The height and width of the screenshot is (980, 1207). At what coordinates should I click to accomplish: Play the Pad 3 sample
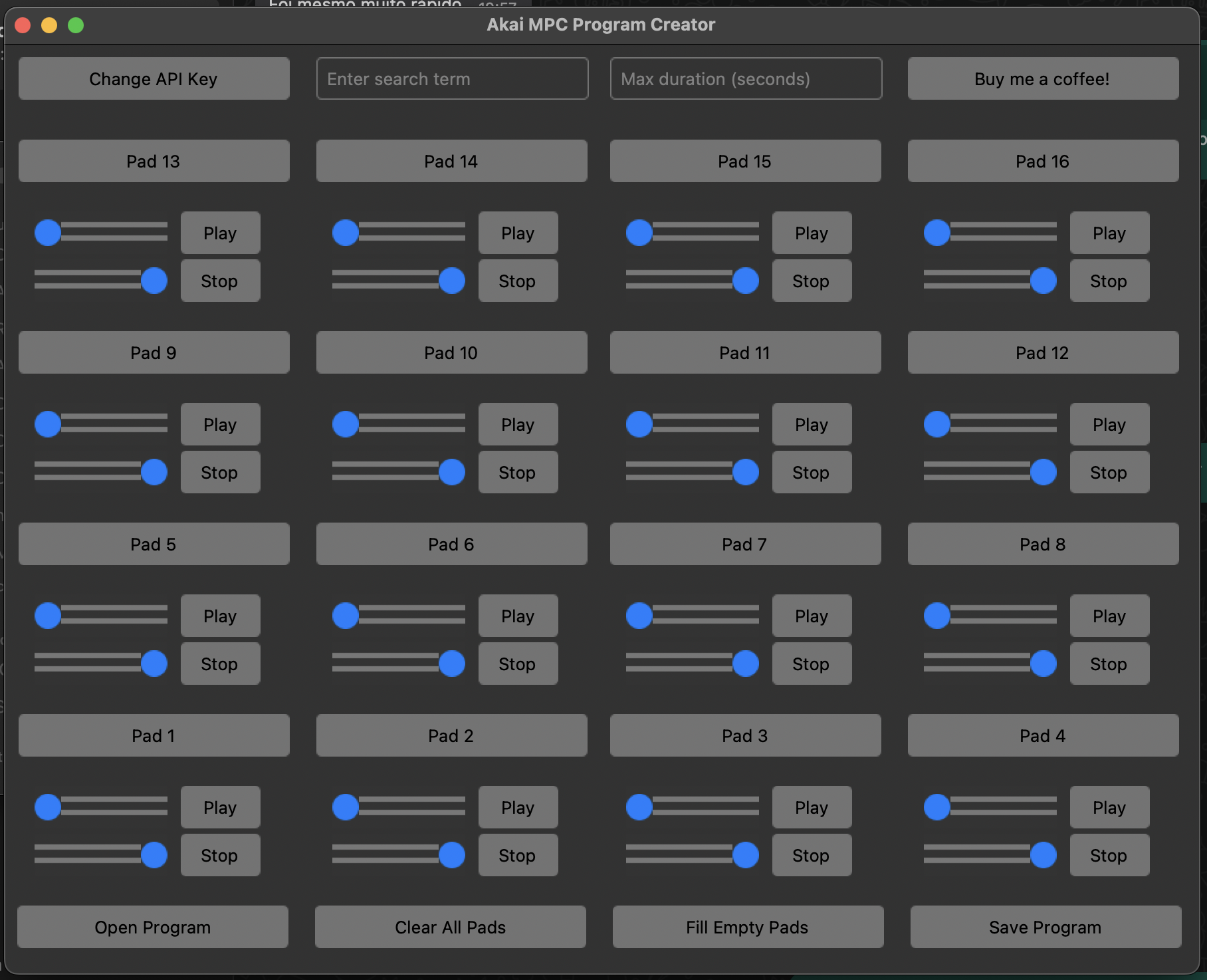coord(812,807)
